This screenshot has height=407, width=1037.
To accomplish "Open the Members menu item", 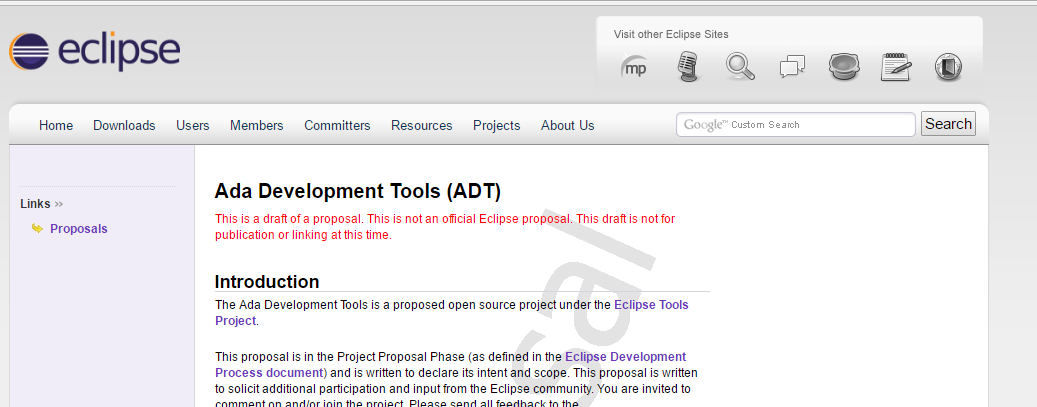I will point(257,126).
